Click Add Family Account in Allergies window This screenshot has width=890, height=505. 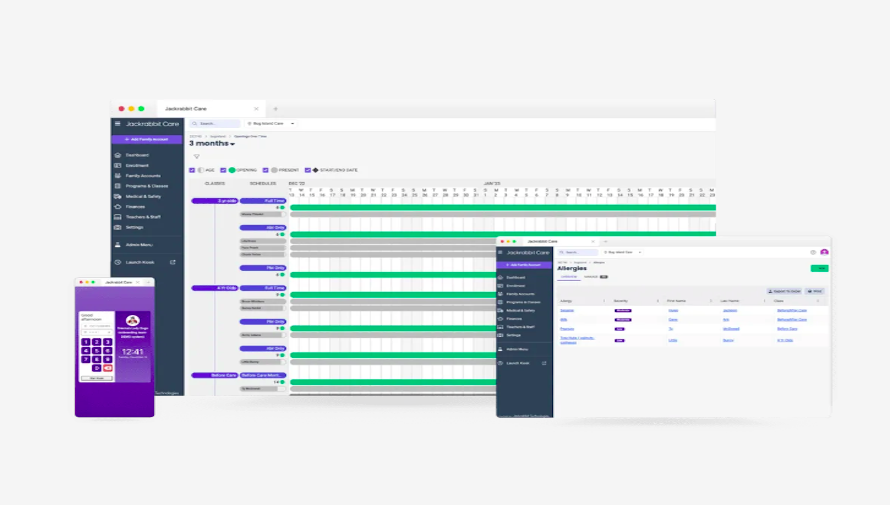click(524, 265)
